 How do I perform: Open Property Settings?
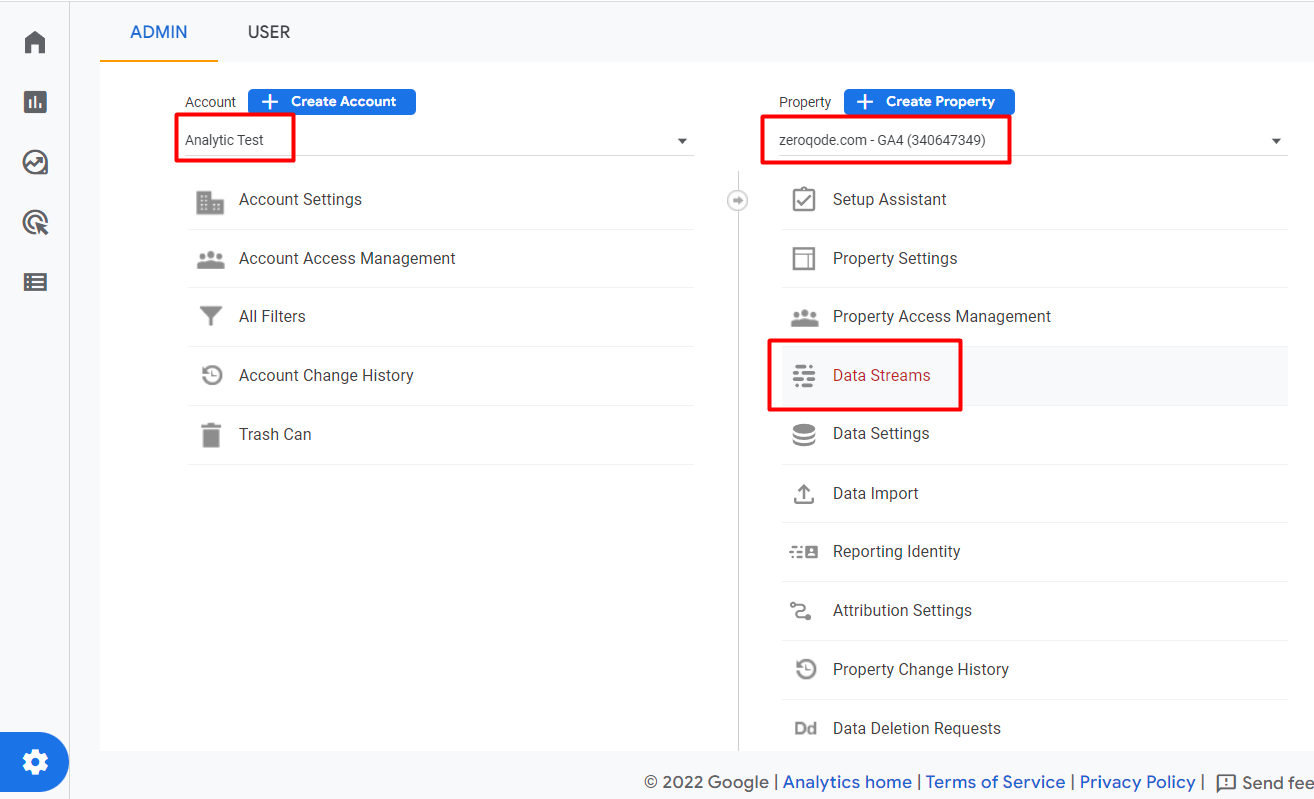(895, 259)
